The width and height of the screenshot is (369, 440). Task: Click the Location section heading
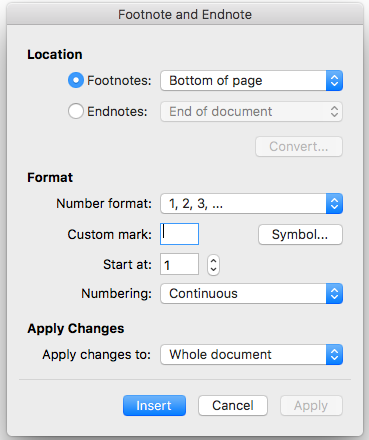[55, 54]
